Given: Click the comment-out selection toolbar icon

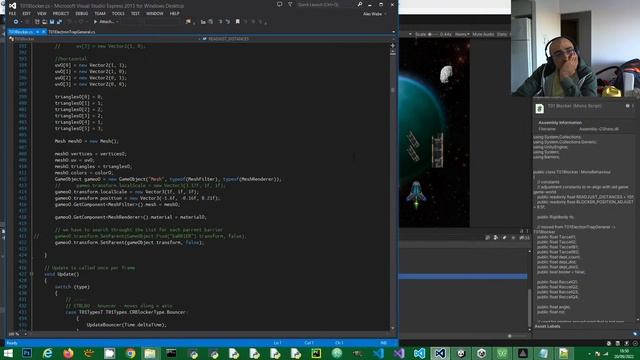Looking at the screenshot, I should click(x=220, y=22).
